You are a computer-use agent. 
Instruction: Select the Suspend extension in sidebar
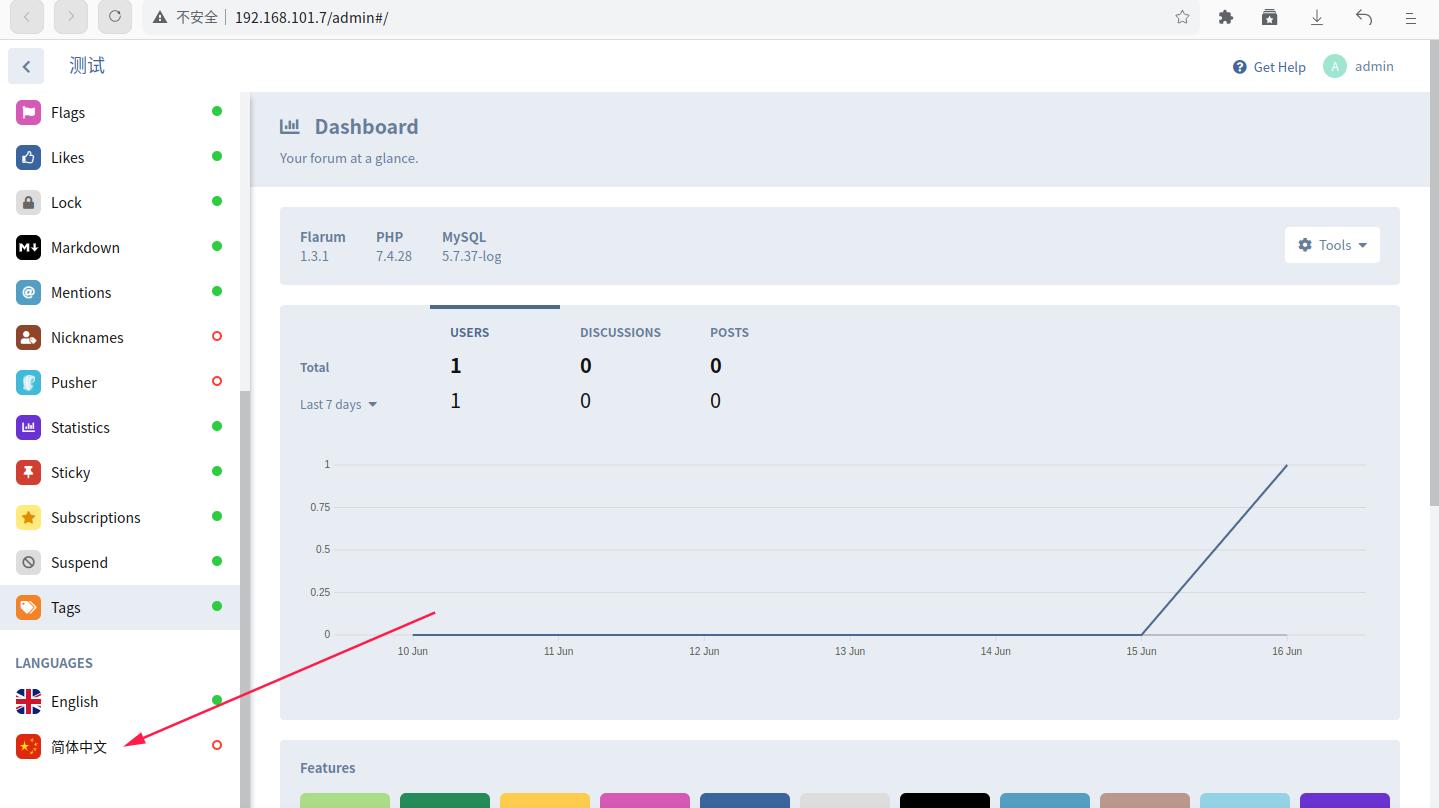[79, 562]
